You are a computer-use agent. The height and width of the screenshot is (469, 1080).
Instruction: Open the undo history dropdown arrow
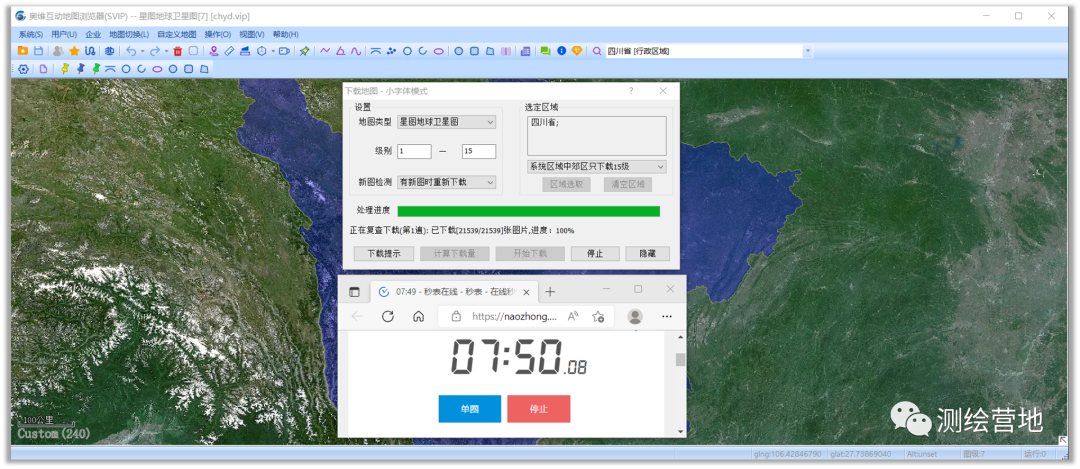[142, 51]
